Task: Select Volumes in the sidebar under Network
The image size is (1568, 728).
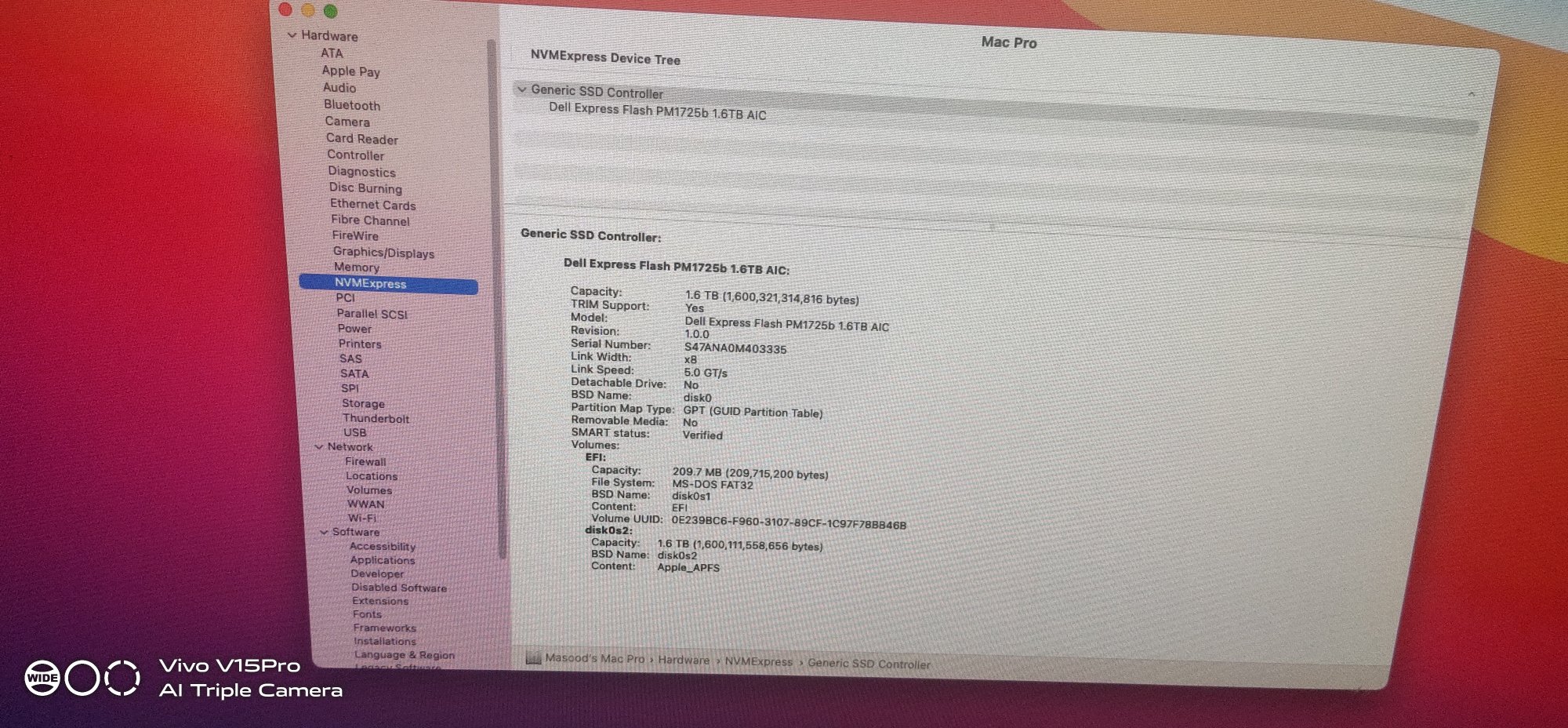Action: (369, 490)
